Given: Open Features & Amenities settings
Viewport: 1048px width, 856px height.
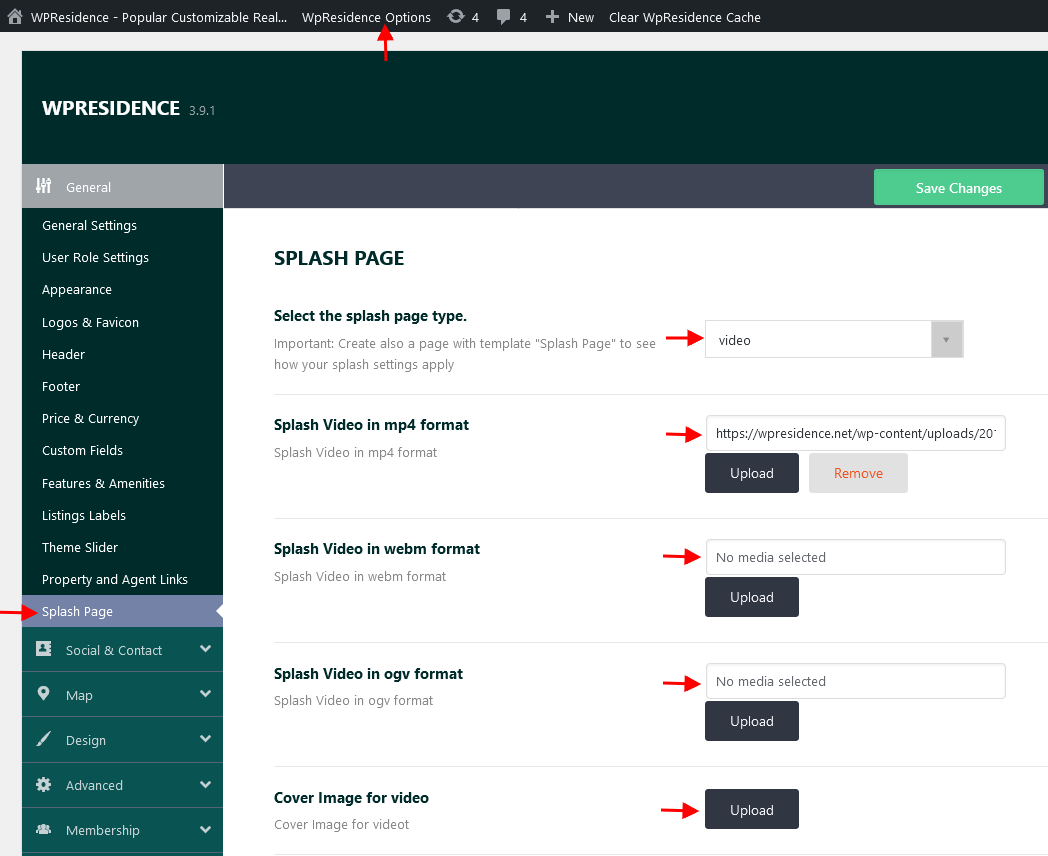Looking at the screenshot, I should (x=103, y=483).
